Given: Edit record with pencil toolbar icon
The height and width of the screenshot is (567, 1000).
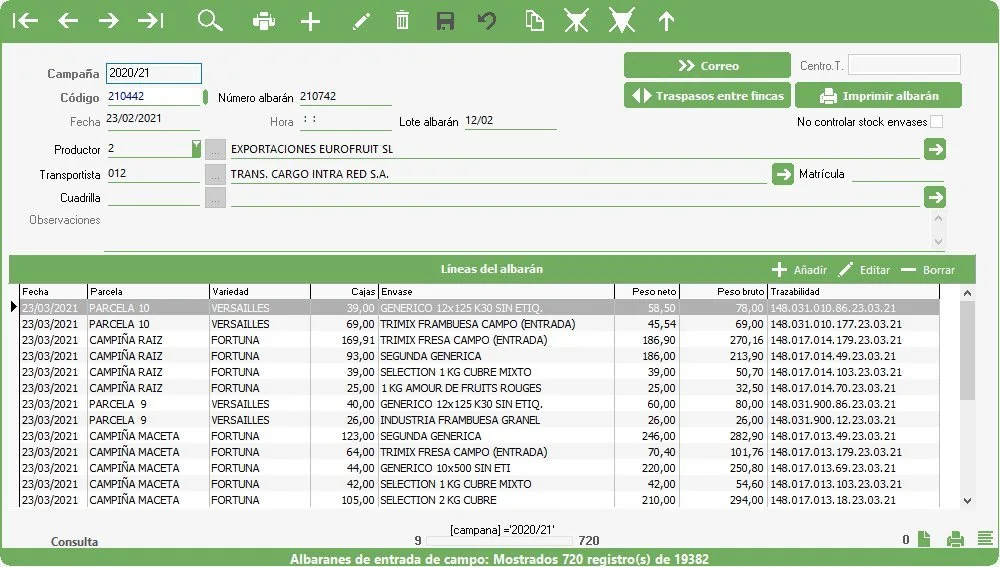Looking at the screenshot, I should [361, 22].
